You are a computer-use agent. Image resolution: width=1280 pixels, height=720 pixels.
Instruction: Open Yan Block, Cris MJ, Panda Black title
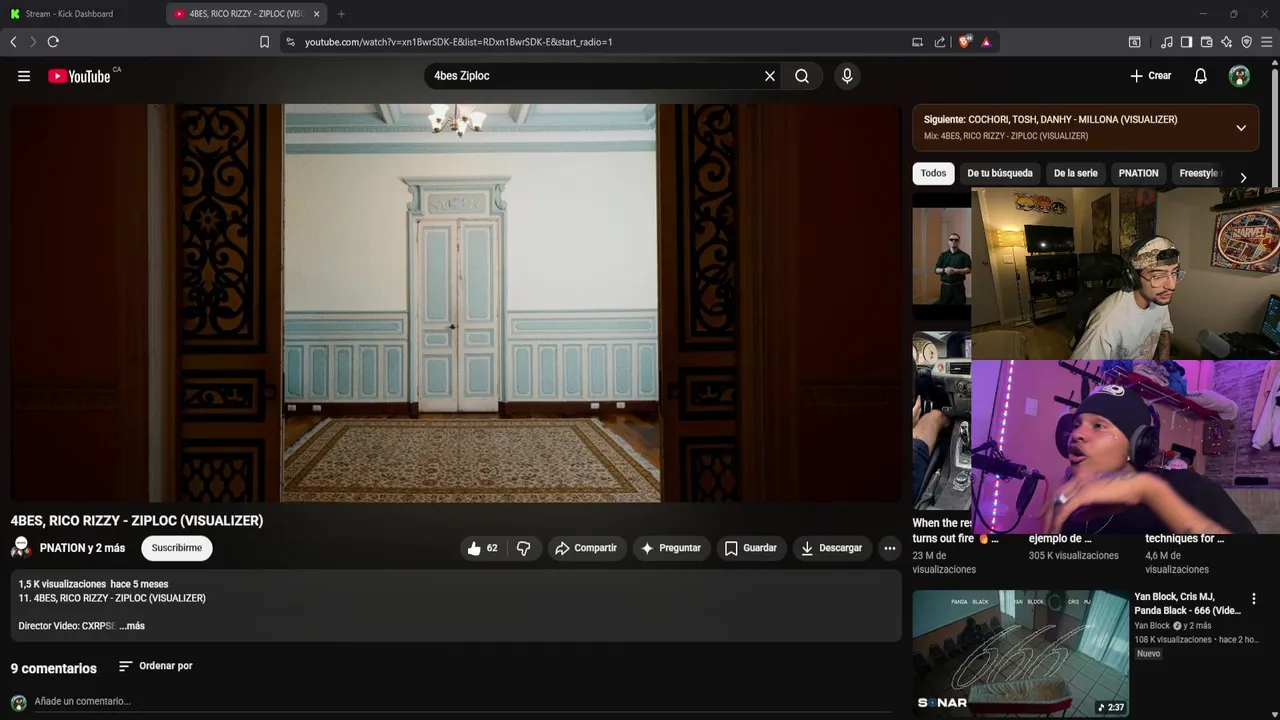(x=1187, y=604)
